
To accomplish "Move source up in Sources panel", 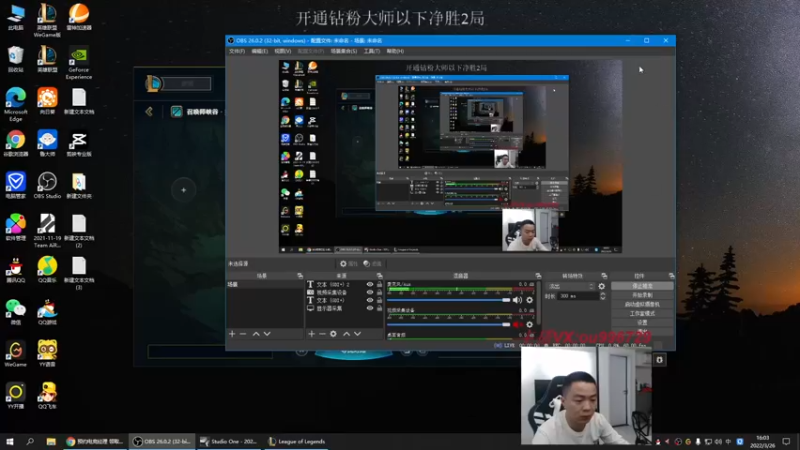I will pos(346,334).
